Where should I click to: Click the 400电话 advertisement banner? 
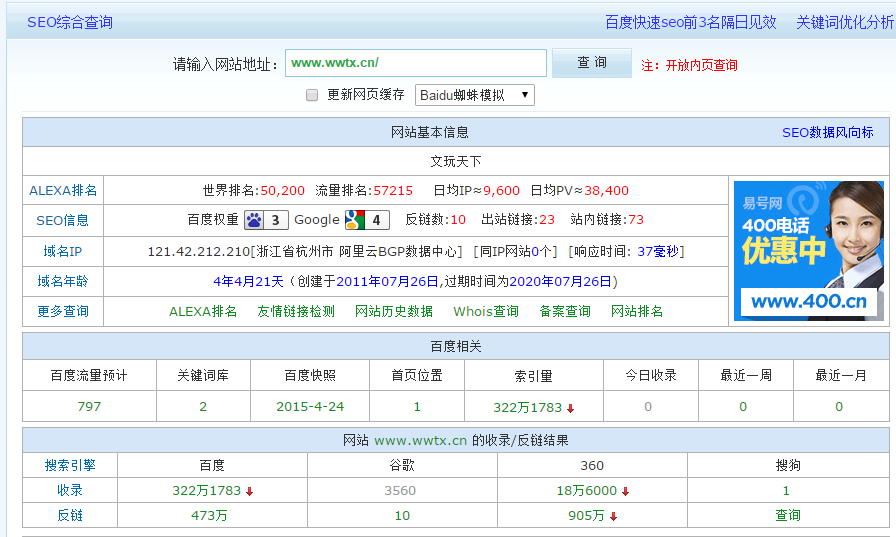(809, 251)
